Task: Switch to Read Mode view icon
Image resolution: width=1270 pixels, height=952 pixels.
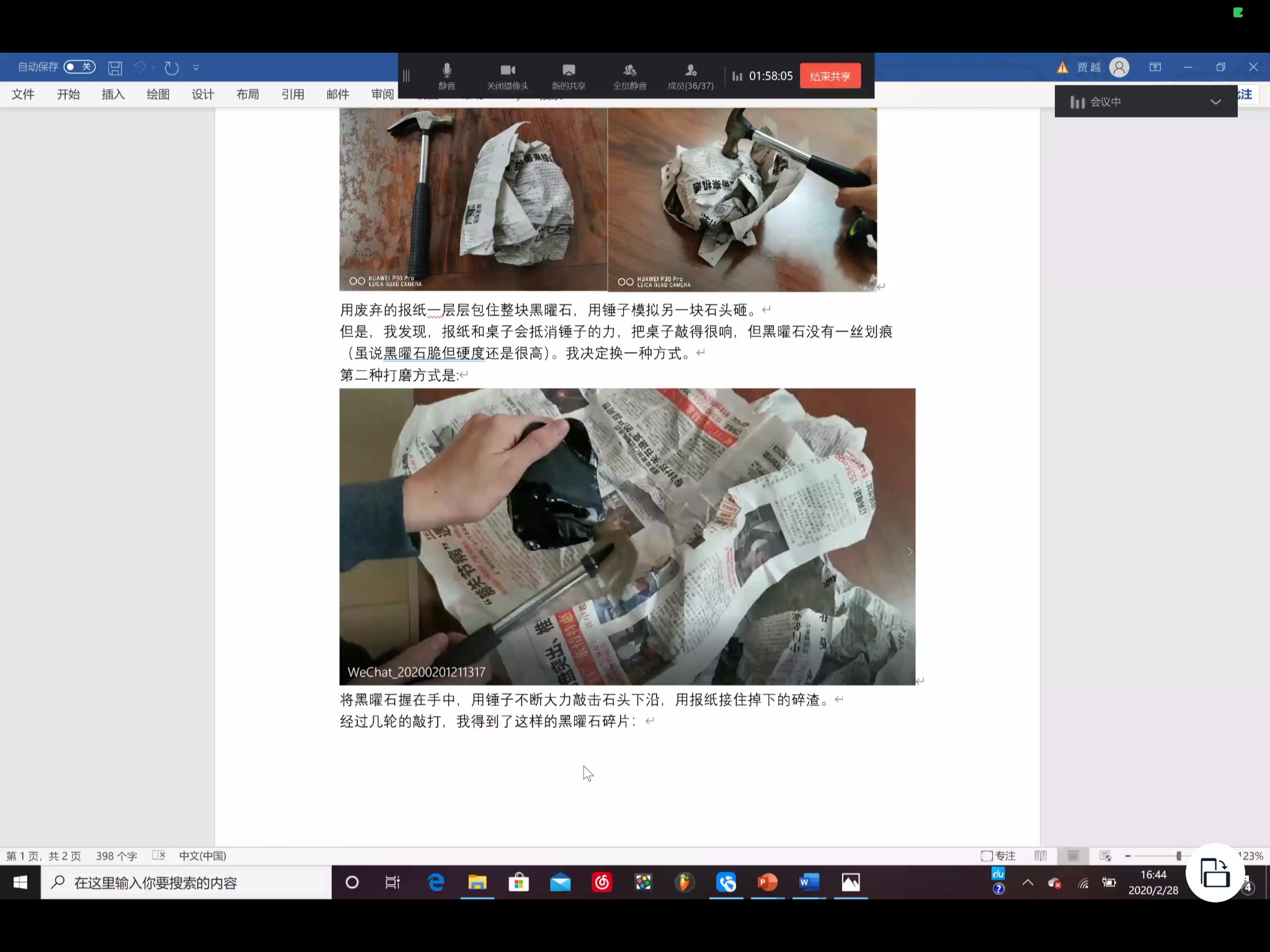Action: [x=1041, y=856]
